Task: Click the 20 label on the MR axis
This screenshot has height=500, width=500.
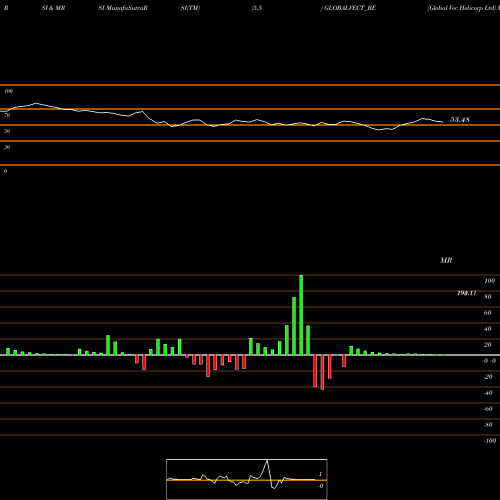Action: [x=488, y=345]
